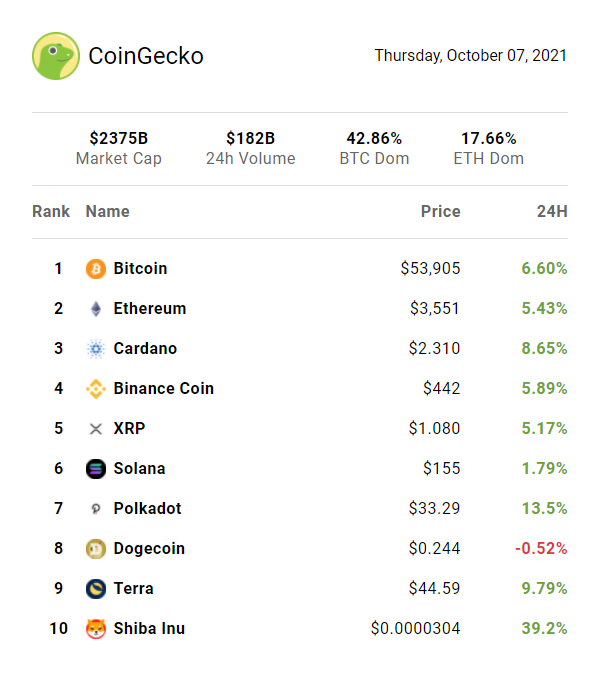The image size is (600, 691).
Task: Sort by the 24H column header
Action: point(552,211)
